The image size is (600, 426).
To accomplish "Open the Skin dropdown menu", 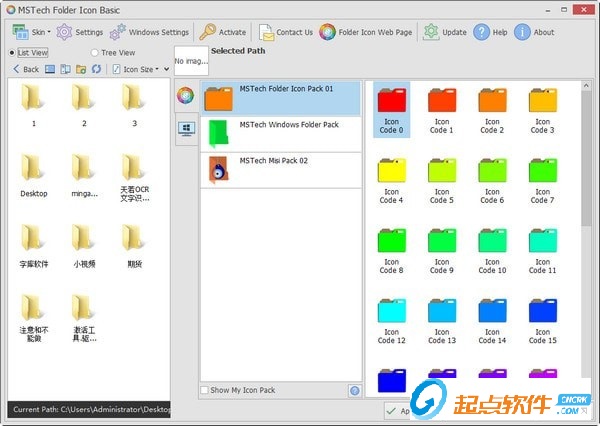I will (31, 32).
